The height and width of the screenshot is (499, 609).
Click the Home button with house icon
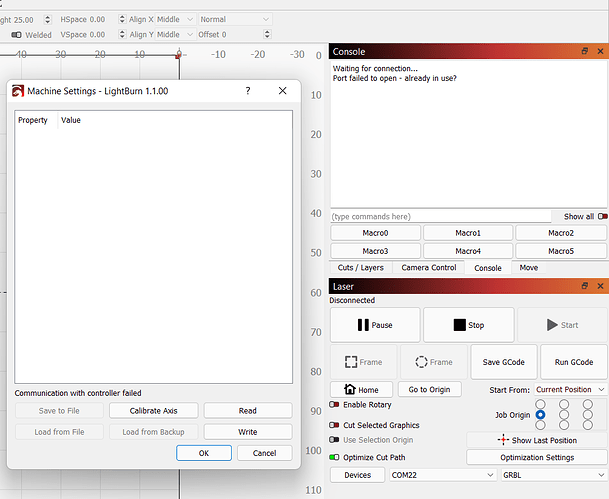(x=361, y=389)
